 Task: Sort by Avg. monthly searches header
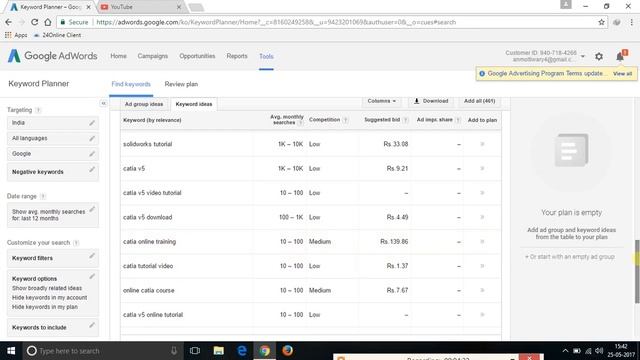[x=287, y=120]
